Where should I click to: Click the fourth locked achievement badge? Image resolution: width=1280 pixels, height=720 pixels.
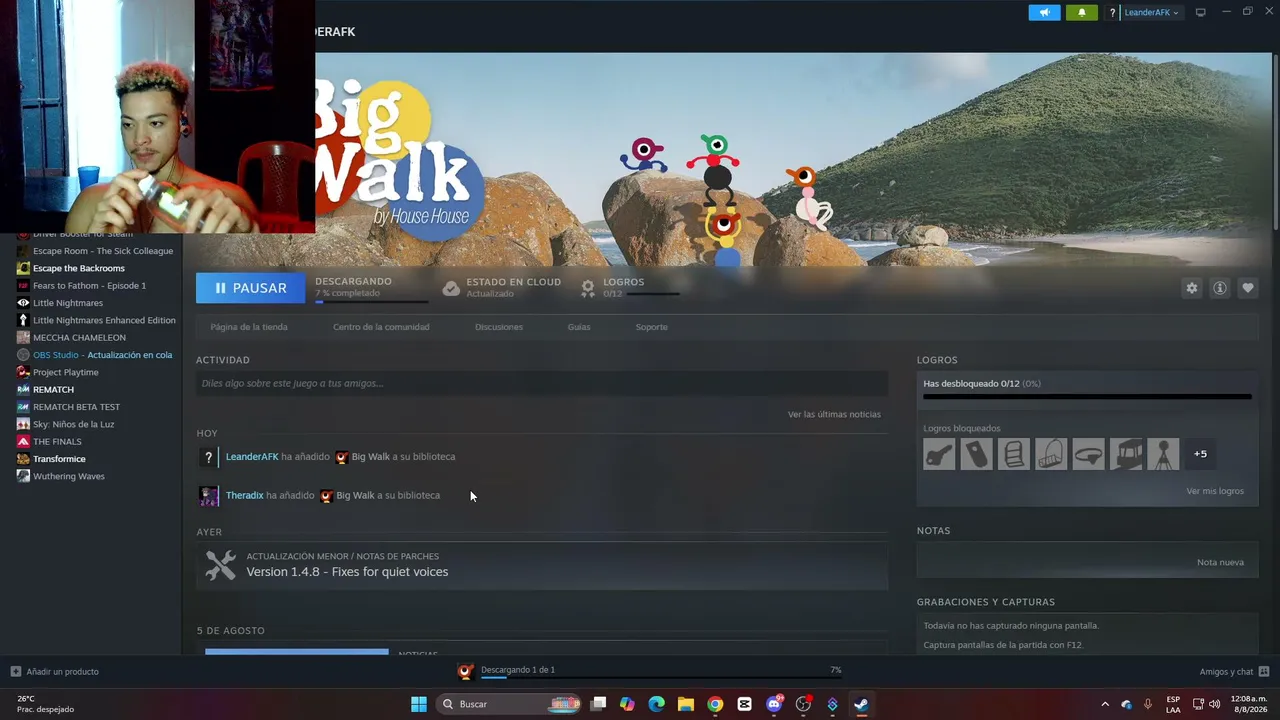(x=1051, y=454)
